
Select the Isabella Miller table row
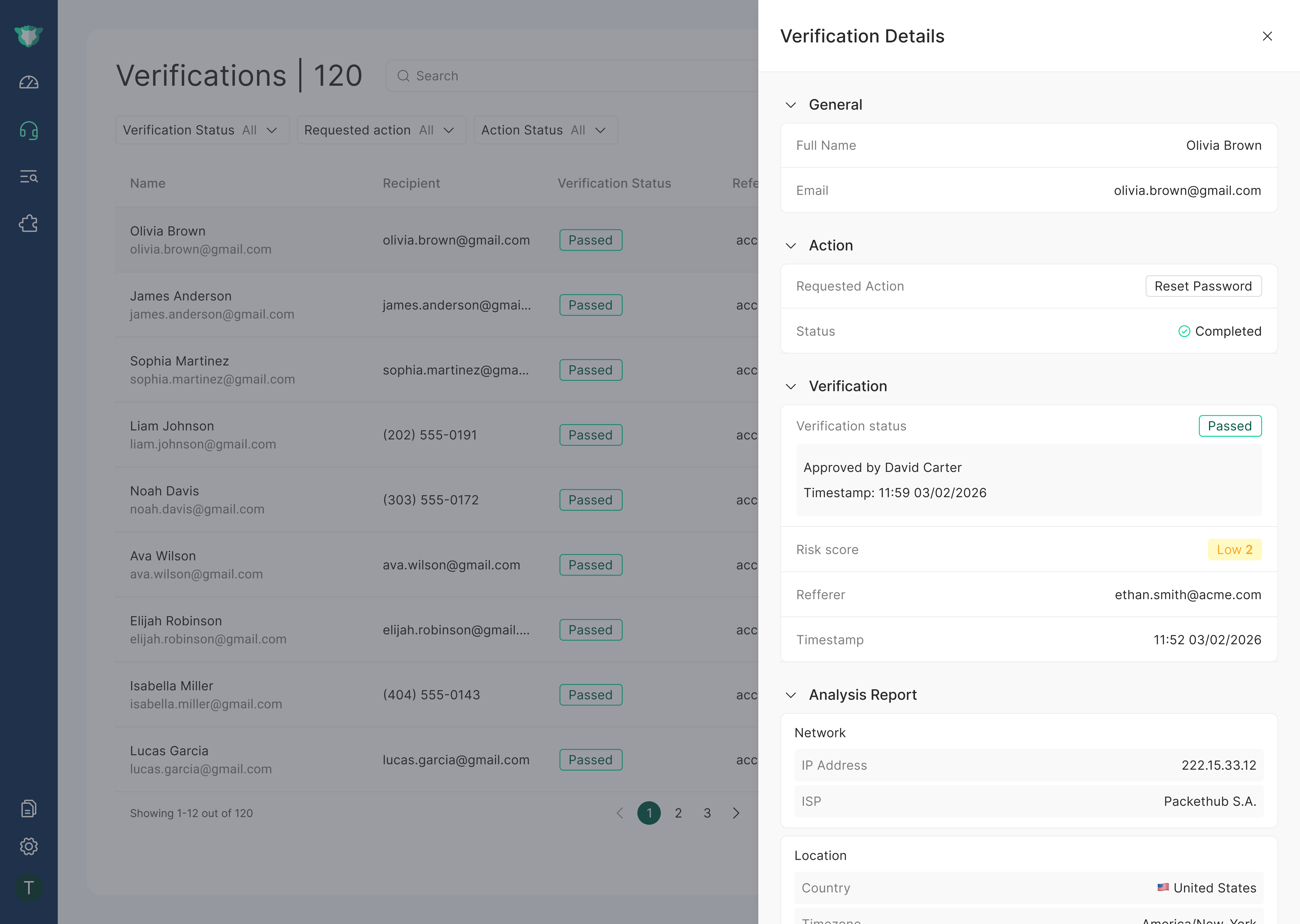tap(436, 694)
